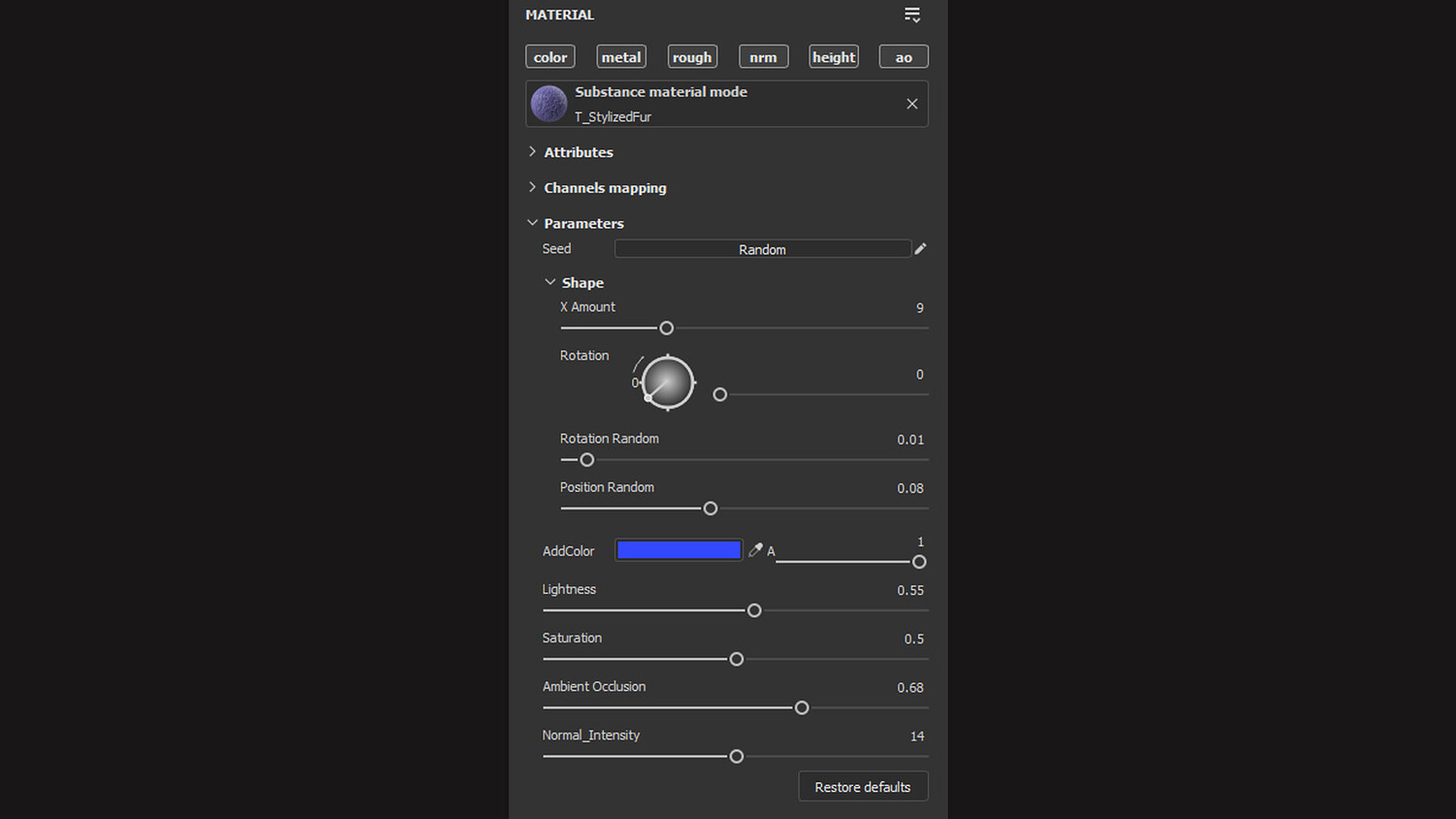Image resolution: width=1456 pixels, height=819 pixels.
Task: Click the Rotation angle dial
Action: (x=668, y=382)
